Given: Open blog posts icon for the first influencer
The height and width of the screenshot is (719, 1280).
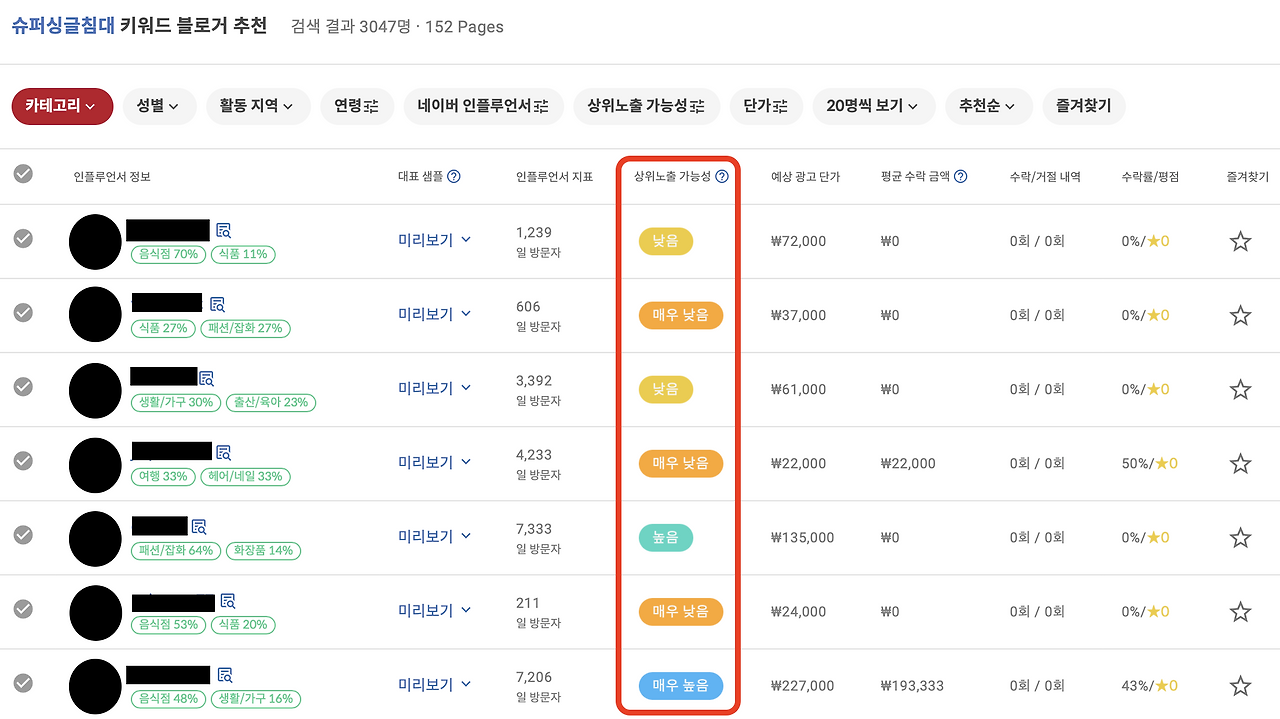Looking at the screenshot, I should click(223, 229).
